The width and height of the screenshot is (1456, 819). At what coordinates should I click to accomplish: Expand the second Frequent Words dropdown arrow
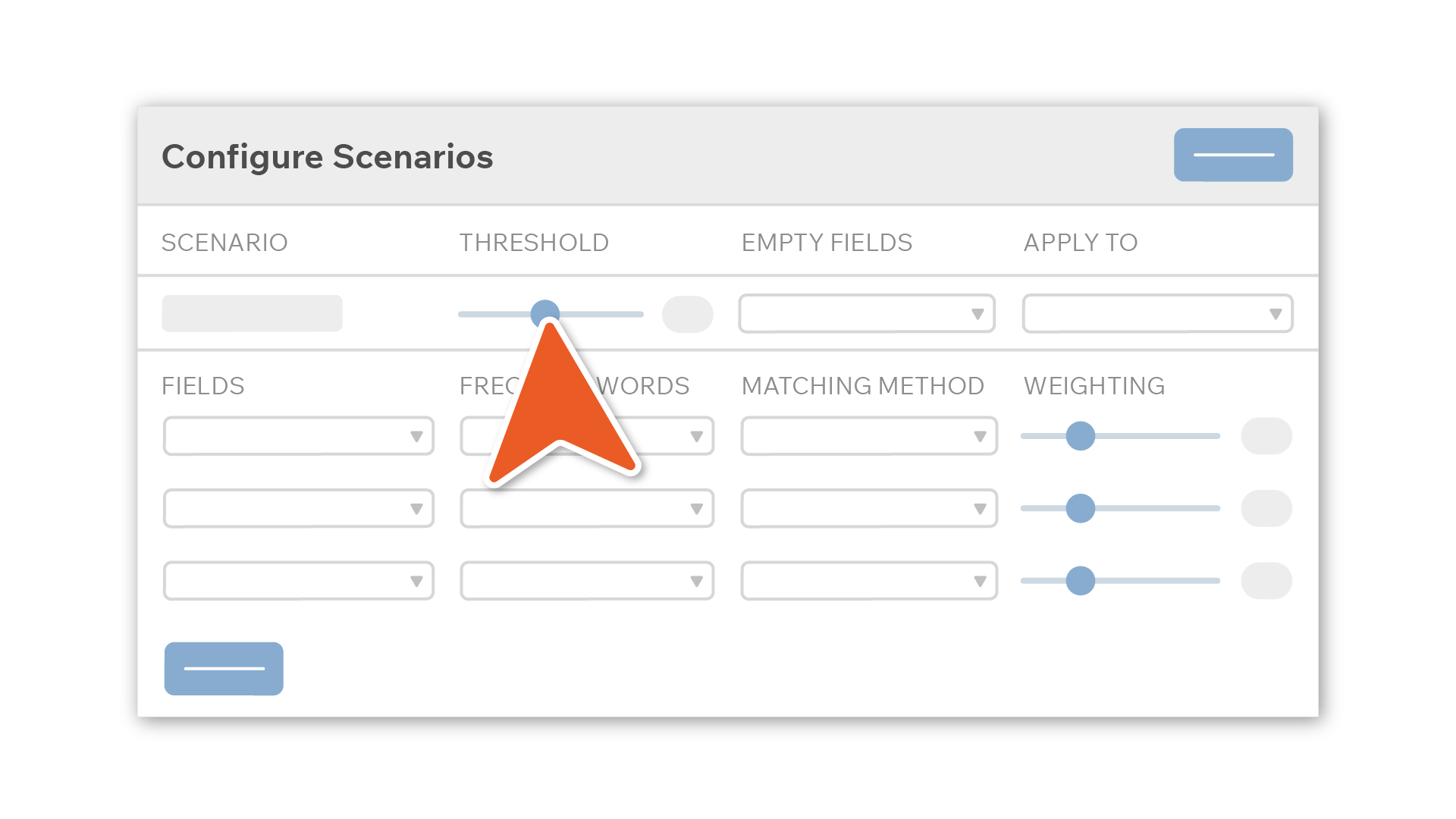[x=696, y=509]
